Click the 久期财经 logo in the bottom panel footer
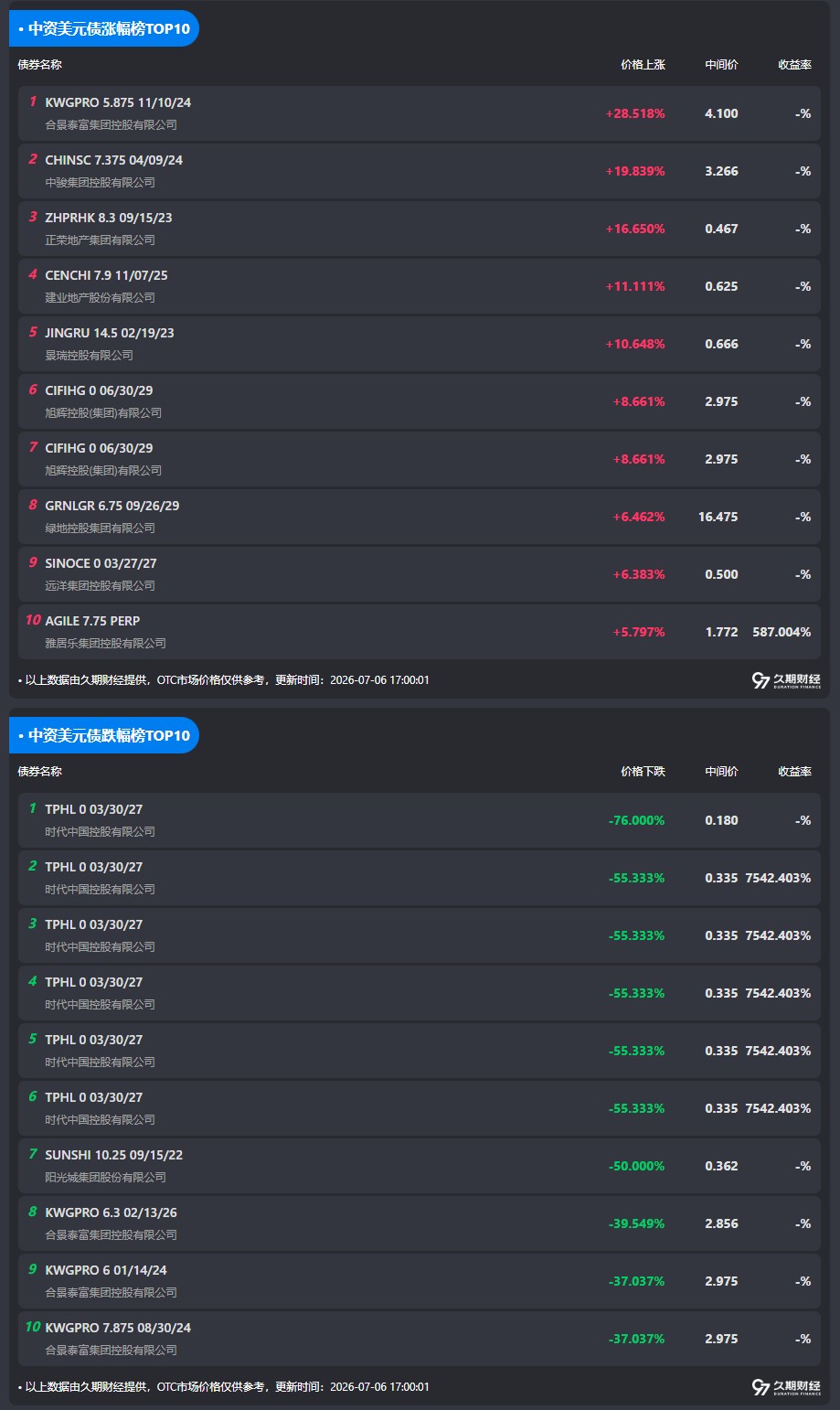Viewport: 840px width, 1410px height. 786,1387
